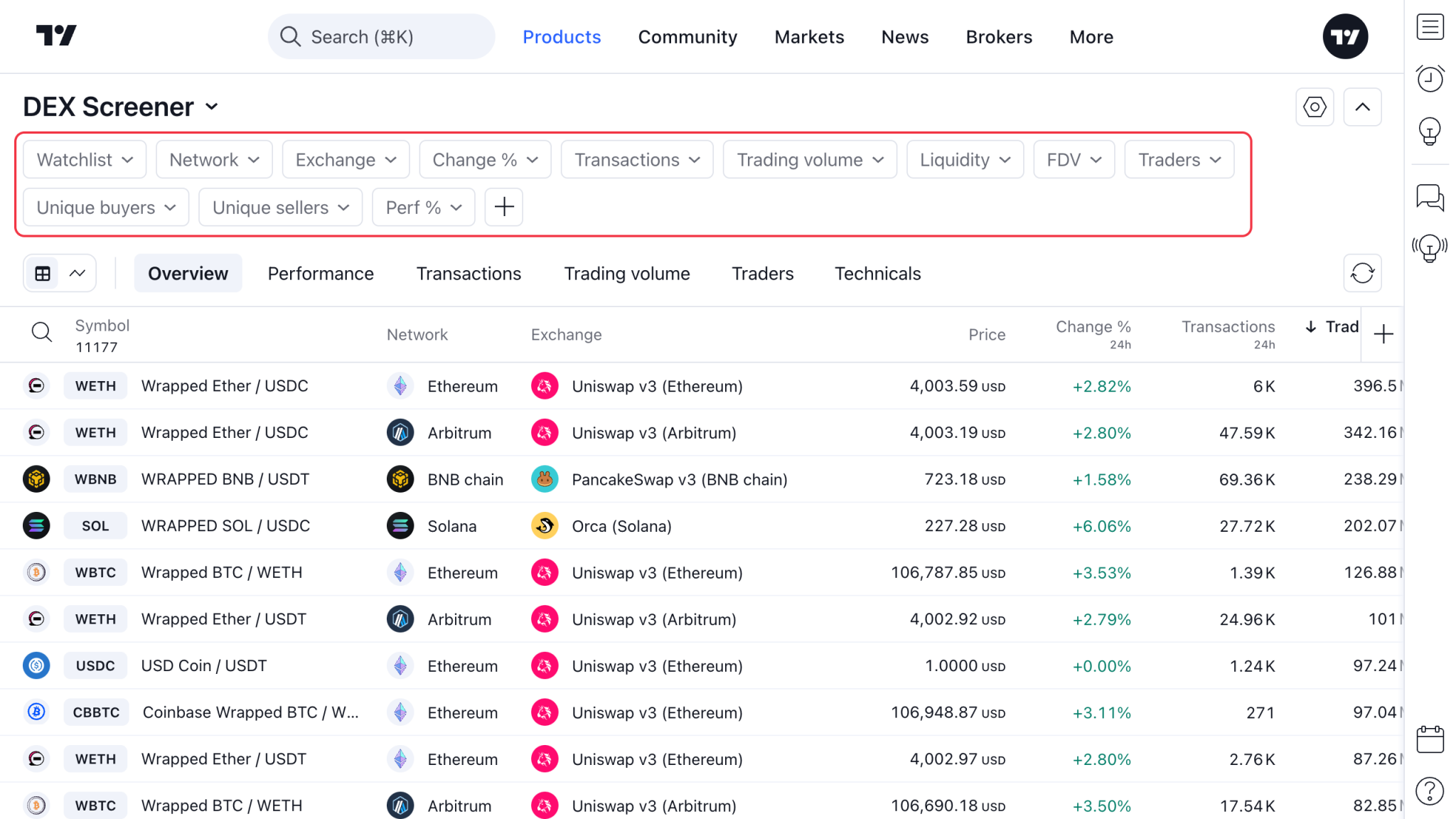Open the ideas lightbulb icon in sidebar
1456x819 pixels.
pyautogui.click(x=1430, y=131)
